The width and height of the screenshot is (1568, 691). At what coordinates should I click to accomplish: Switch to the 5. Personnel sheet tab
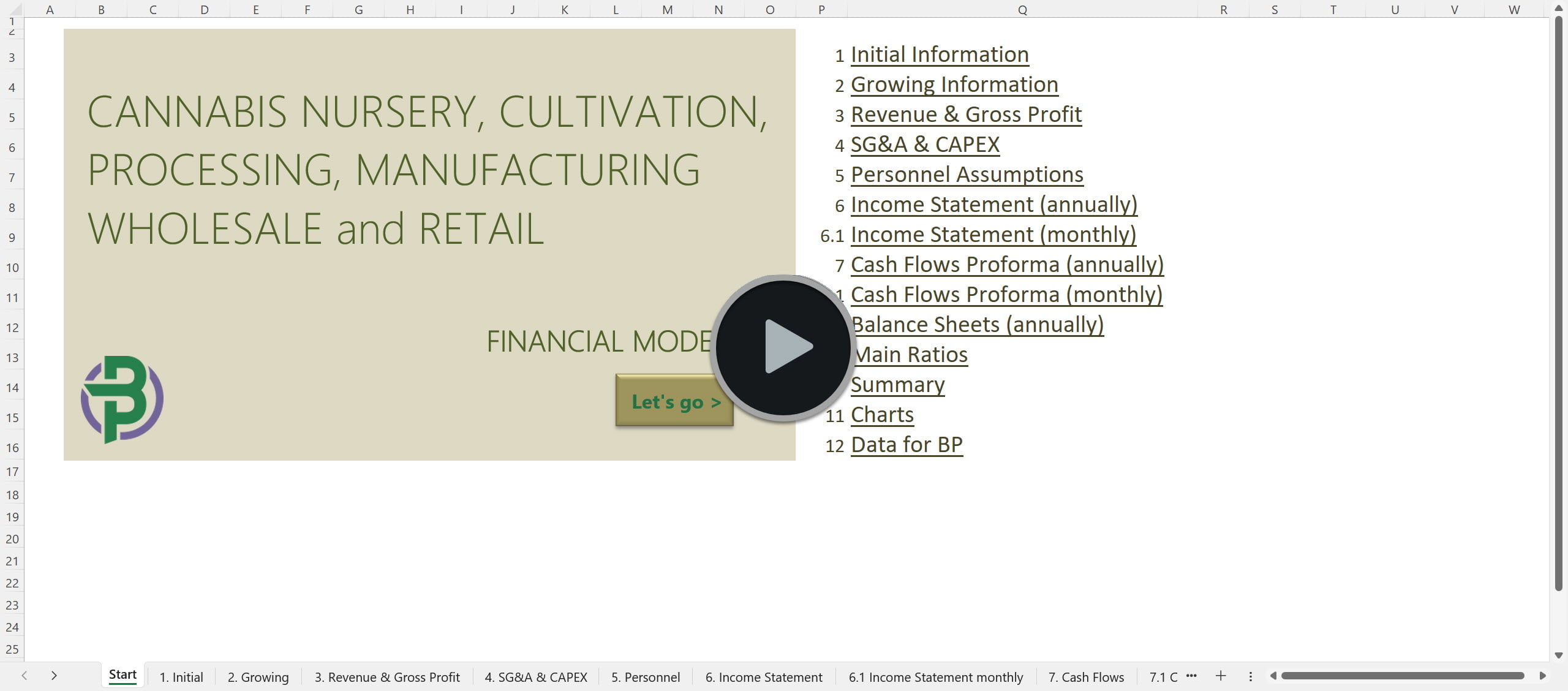[644, 677]
